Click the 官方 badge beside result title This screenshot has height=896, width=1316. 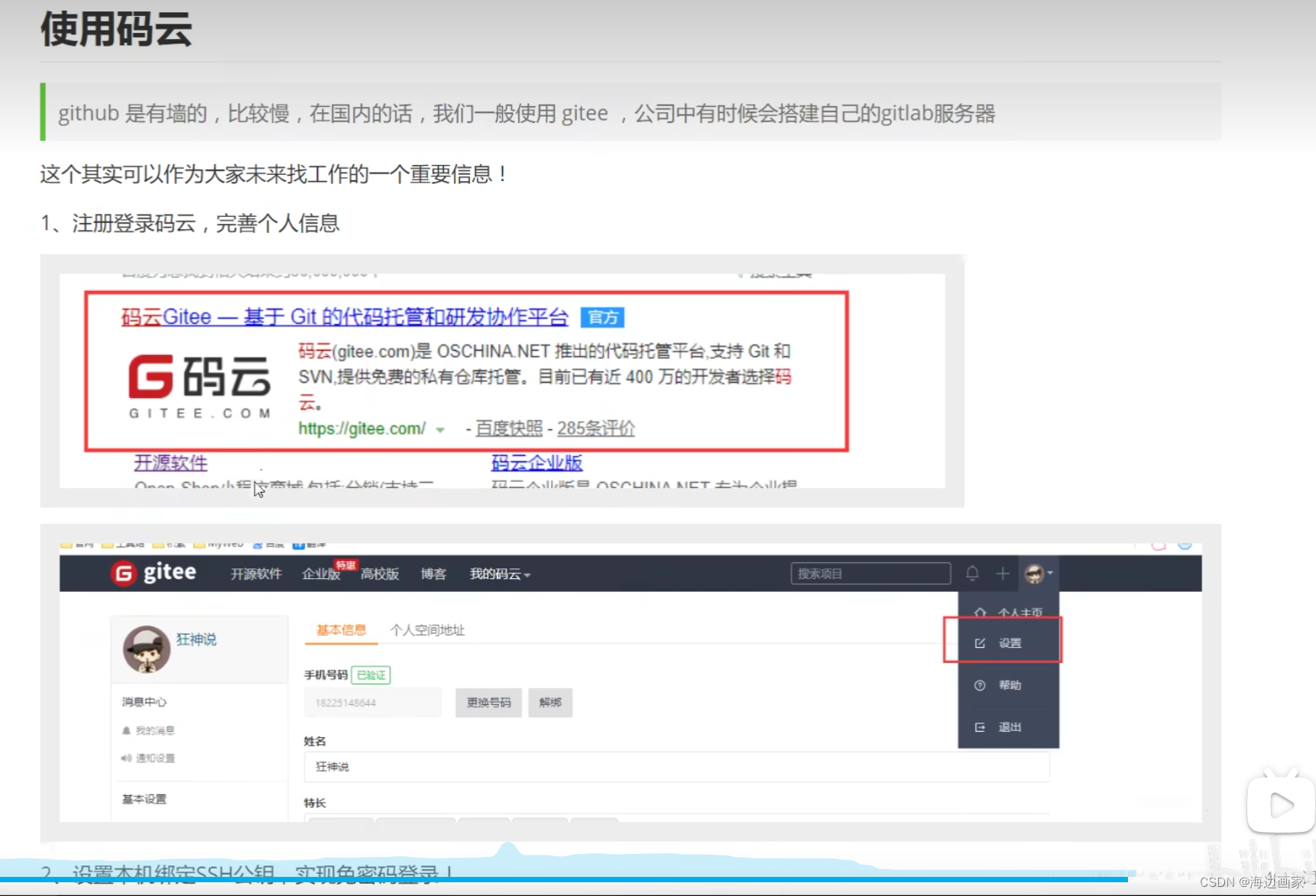602,317
